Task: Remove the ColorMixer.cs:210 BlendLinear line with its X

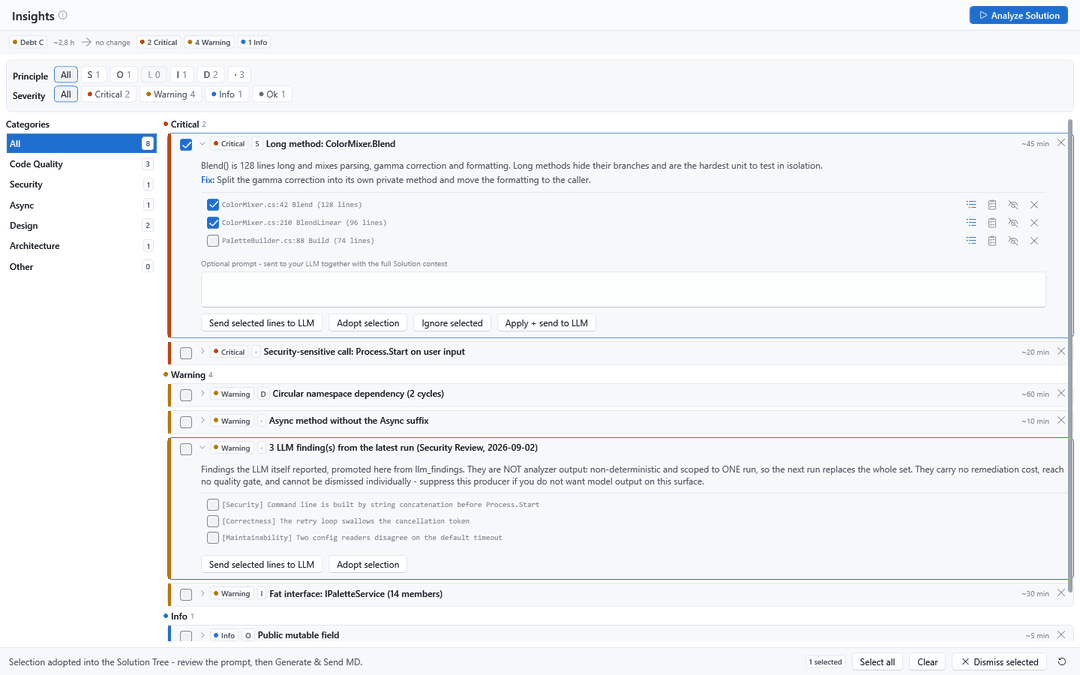Action: click(1034, 222)
